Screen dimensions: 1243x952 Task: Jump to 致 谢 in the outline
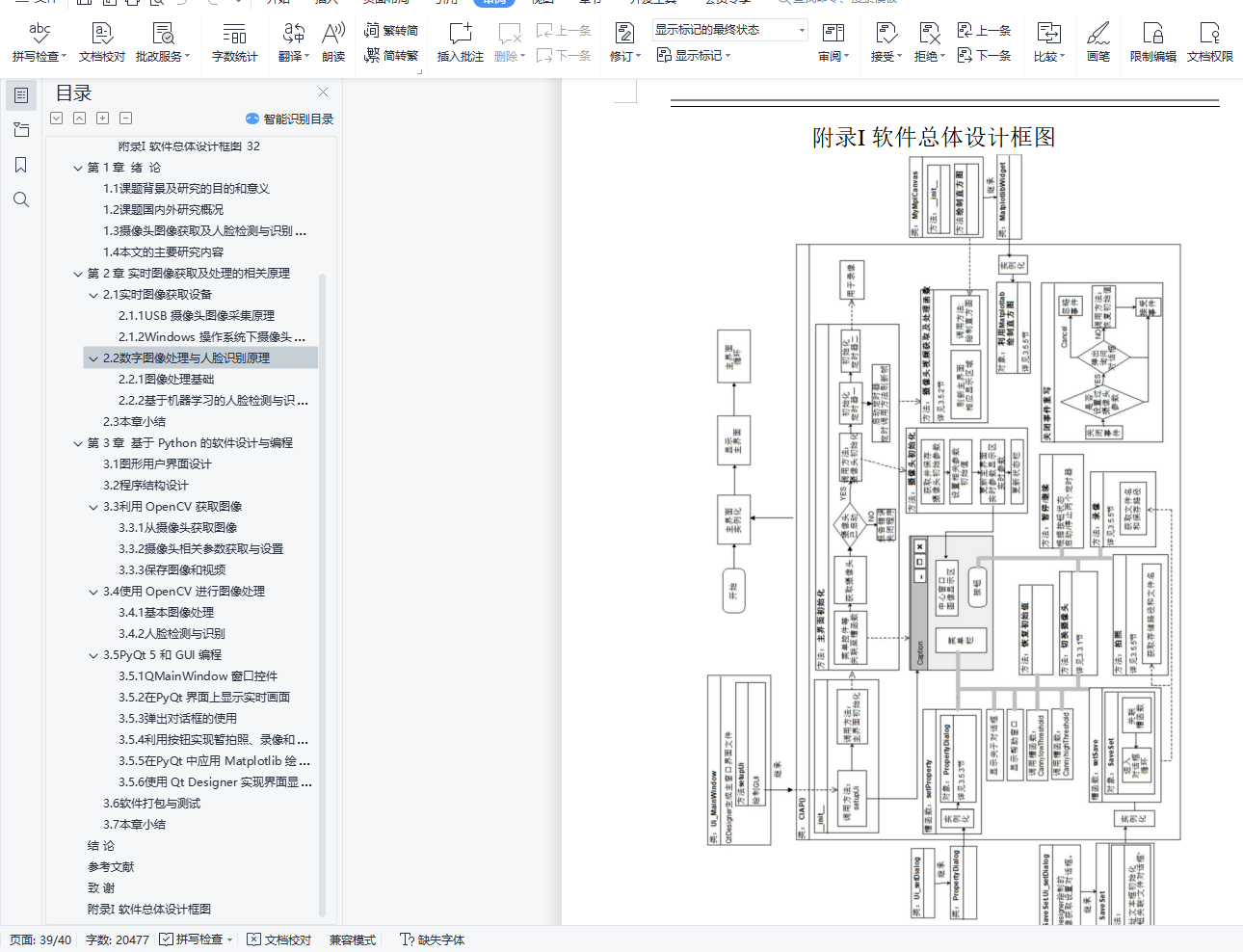(101, 888)
